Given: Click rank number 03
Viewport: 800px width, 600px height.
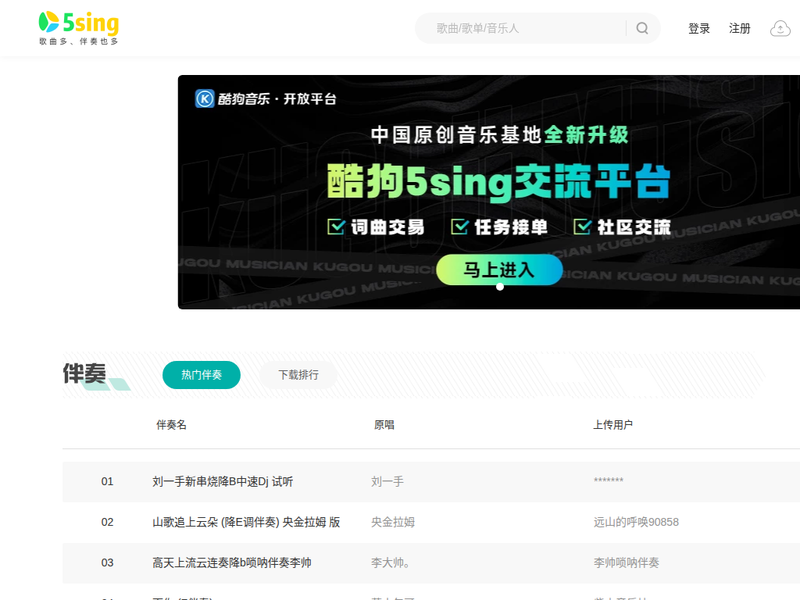Looking at the screenshot, I should 107,563.
